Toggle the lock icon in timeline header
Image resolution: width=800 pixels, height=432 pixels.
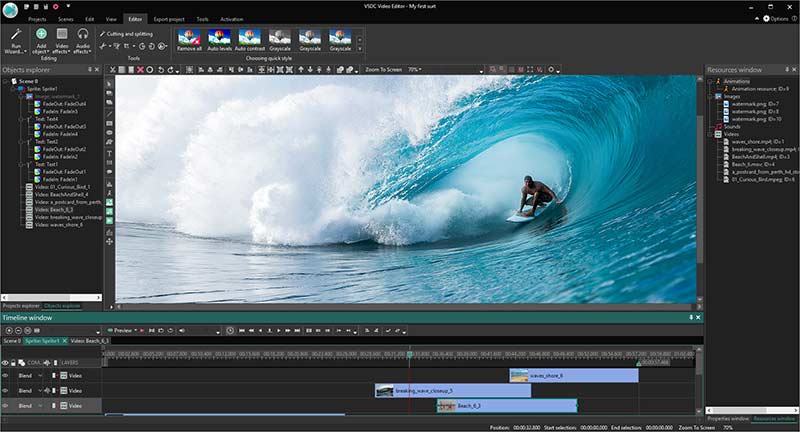click(13, 363)
